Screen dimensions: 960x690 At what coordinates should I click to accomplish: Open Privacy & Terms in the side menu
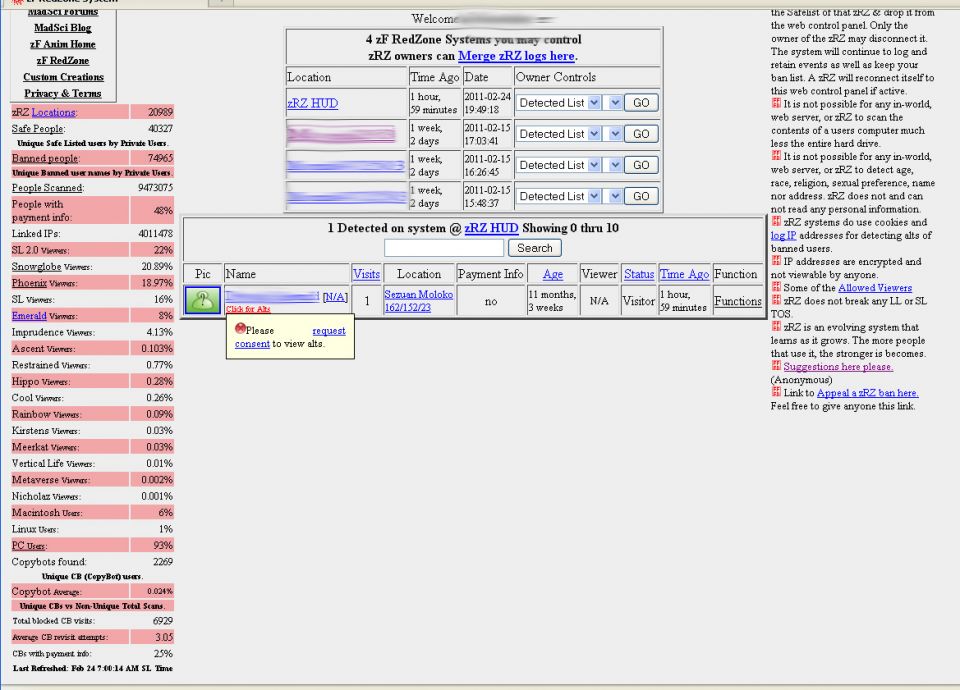coord(62,94)
